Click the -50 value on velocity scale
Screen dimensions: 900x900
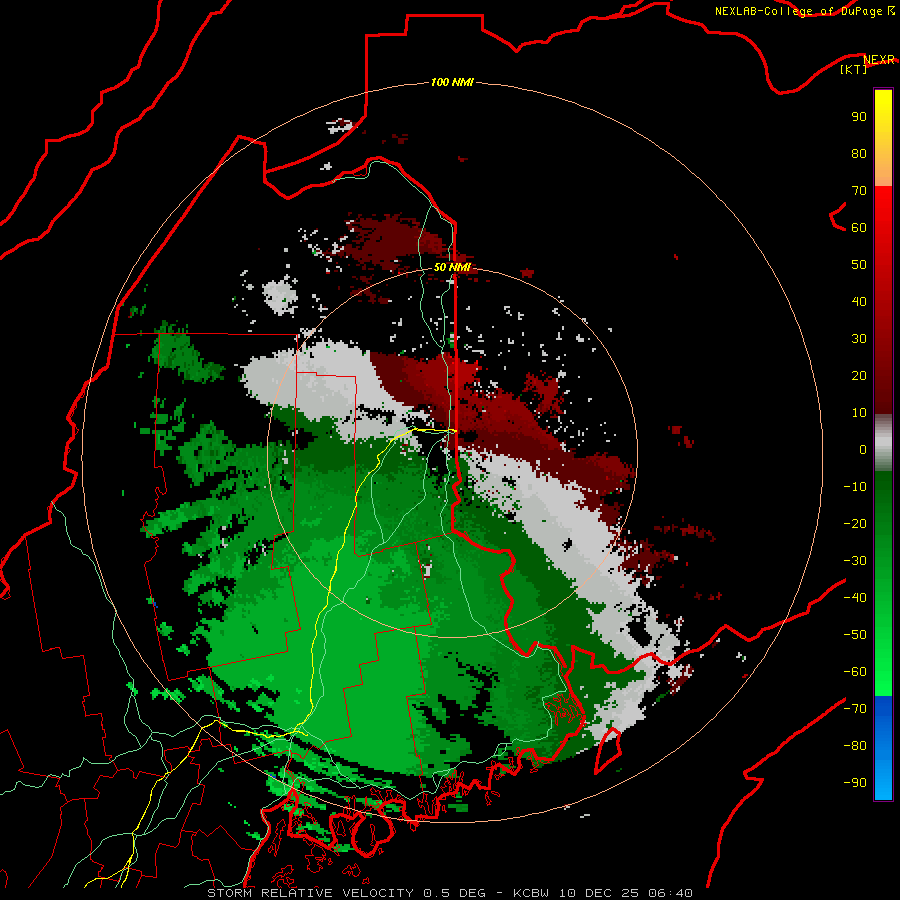point(855,635)
